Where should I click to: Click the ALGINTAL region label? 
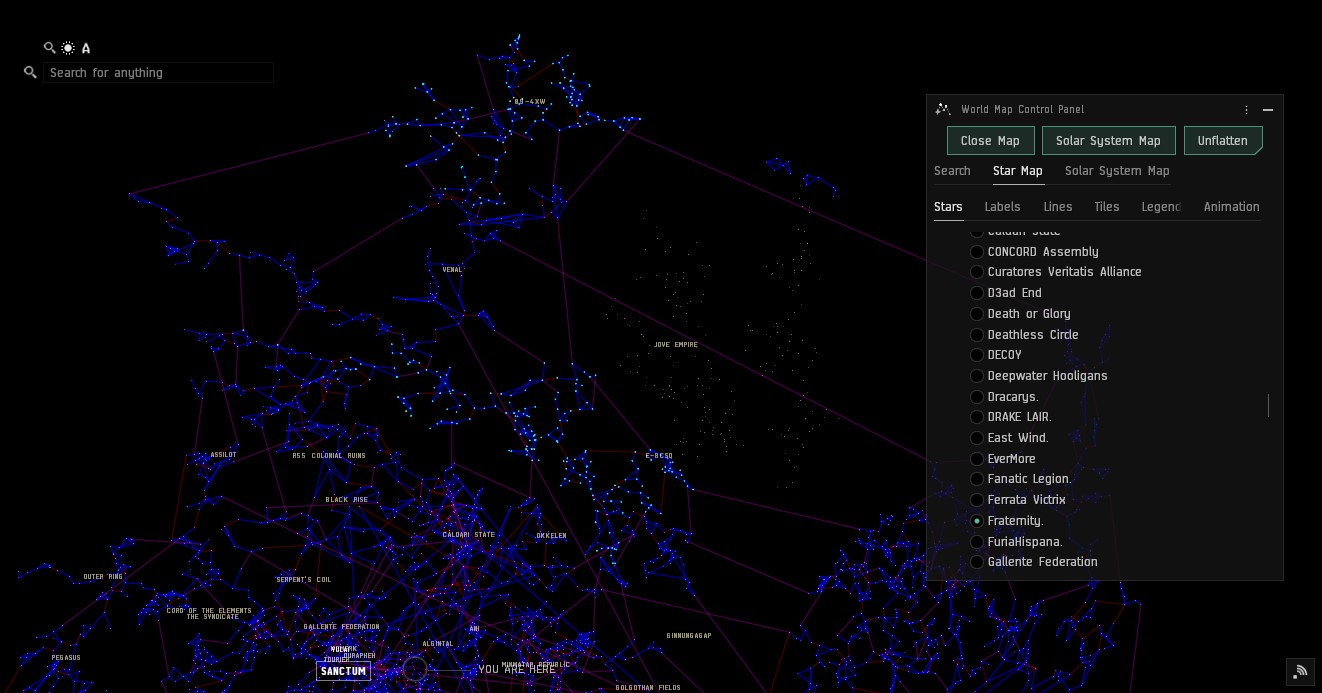(438, 644)
